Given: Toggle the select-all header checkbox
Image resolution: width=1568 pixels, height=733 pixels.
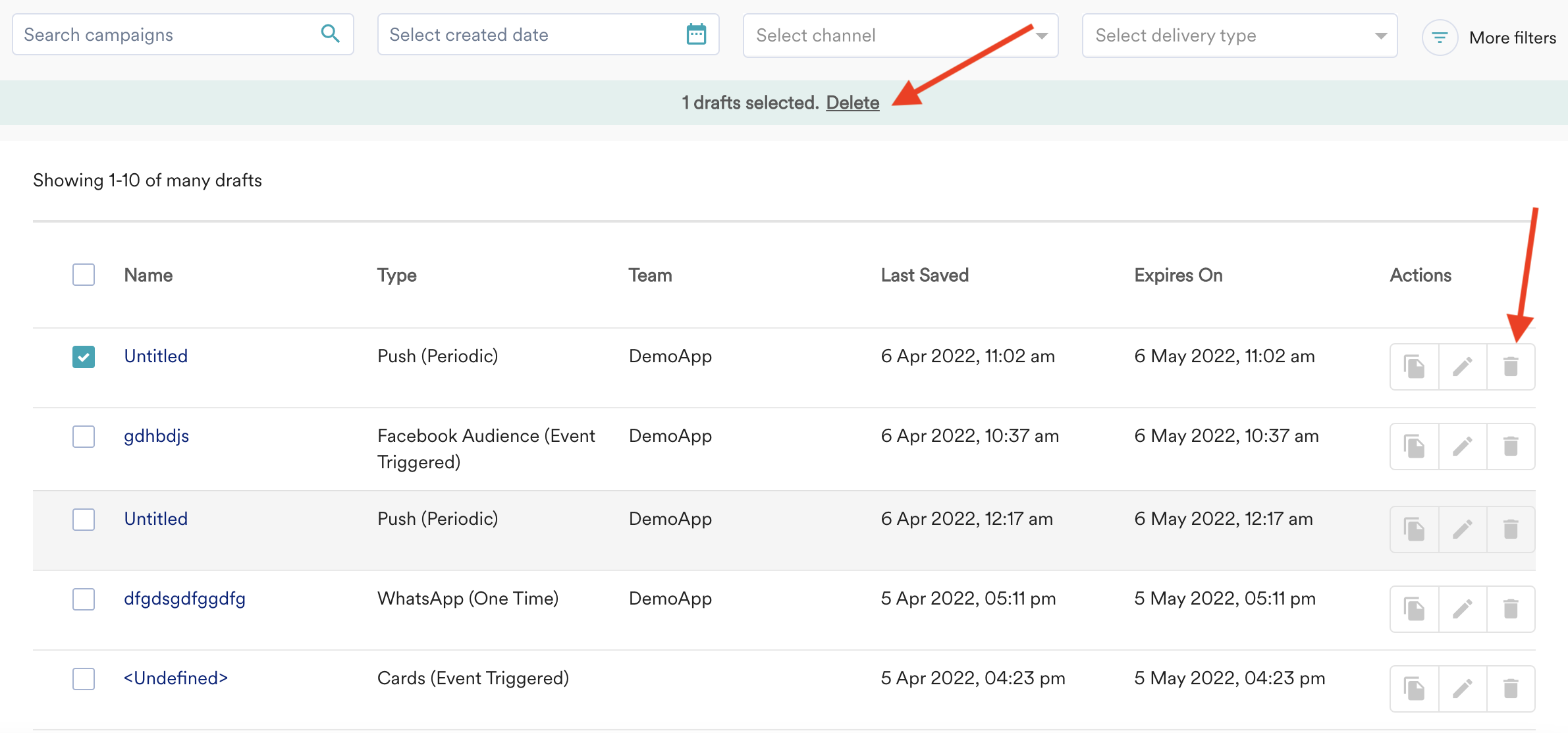Looking at the screenshot, I should click(x=84, y=275).
